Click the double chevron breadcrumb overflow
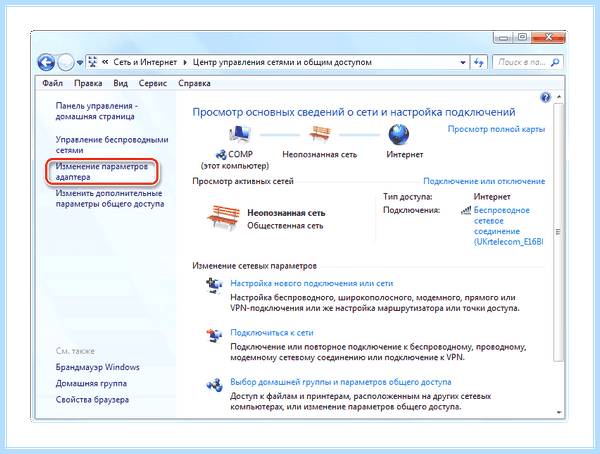The image size is (600, 454). [x=105, y=62]
